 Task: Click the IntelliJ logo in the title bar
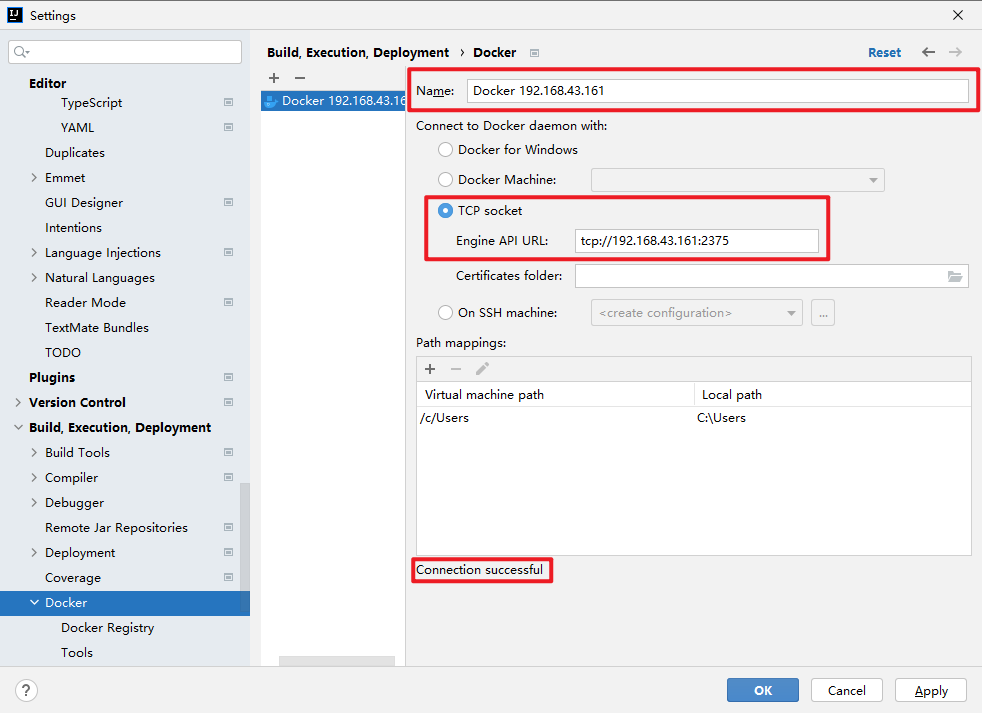coord(14,15)
